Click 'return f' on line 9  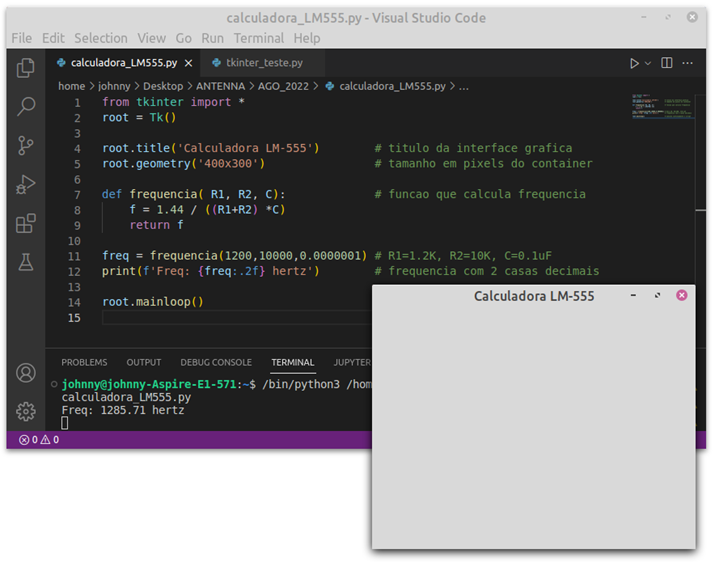click(156, 225)
